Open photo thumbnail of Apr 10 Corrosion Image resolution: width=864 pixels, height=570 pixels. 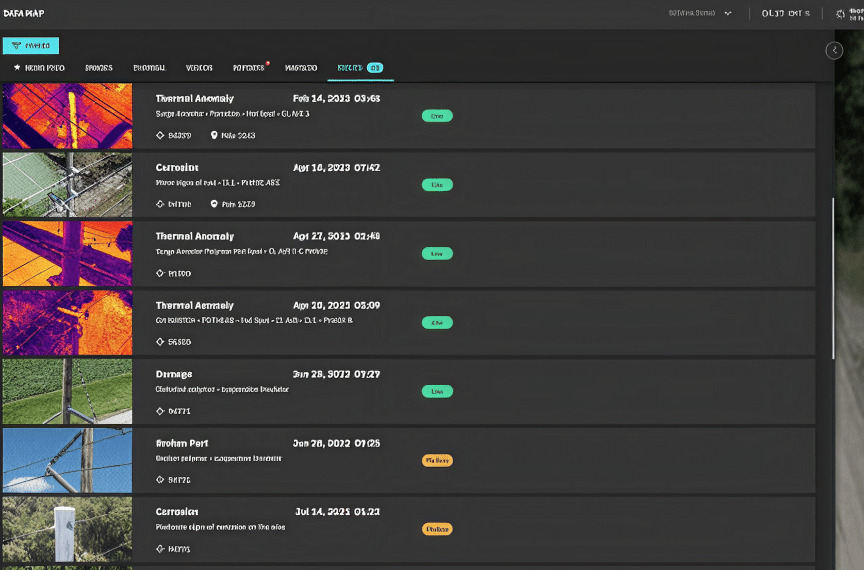(x=67, y=185)
